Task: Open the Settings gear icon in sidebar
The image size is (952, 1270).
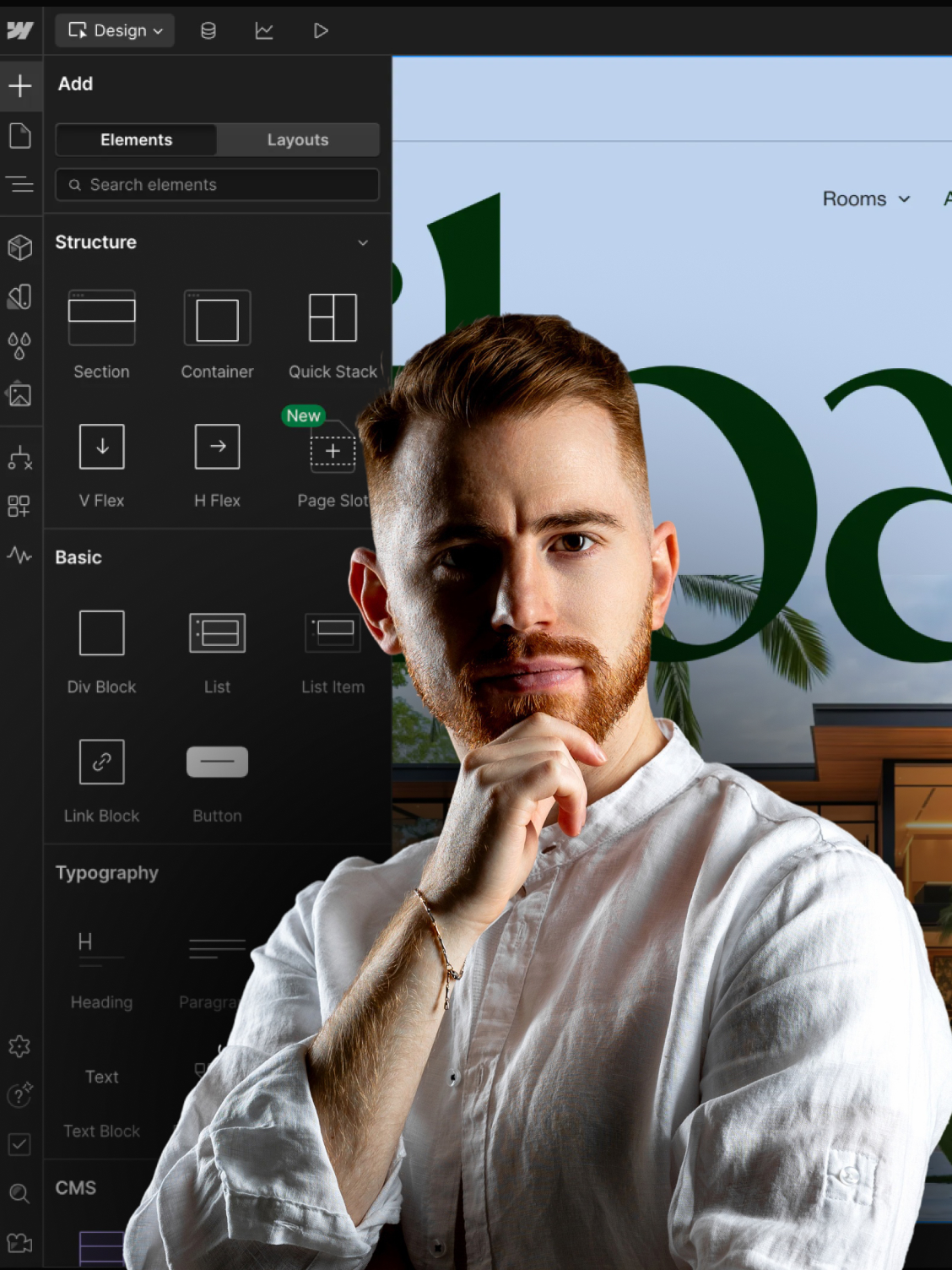Action: coord(19,1046)
